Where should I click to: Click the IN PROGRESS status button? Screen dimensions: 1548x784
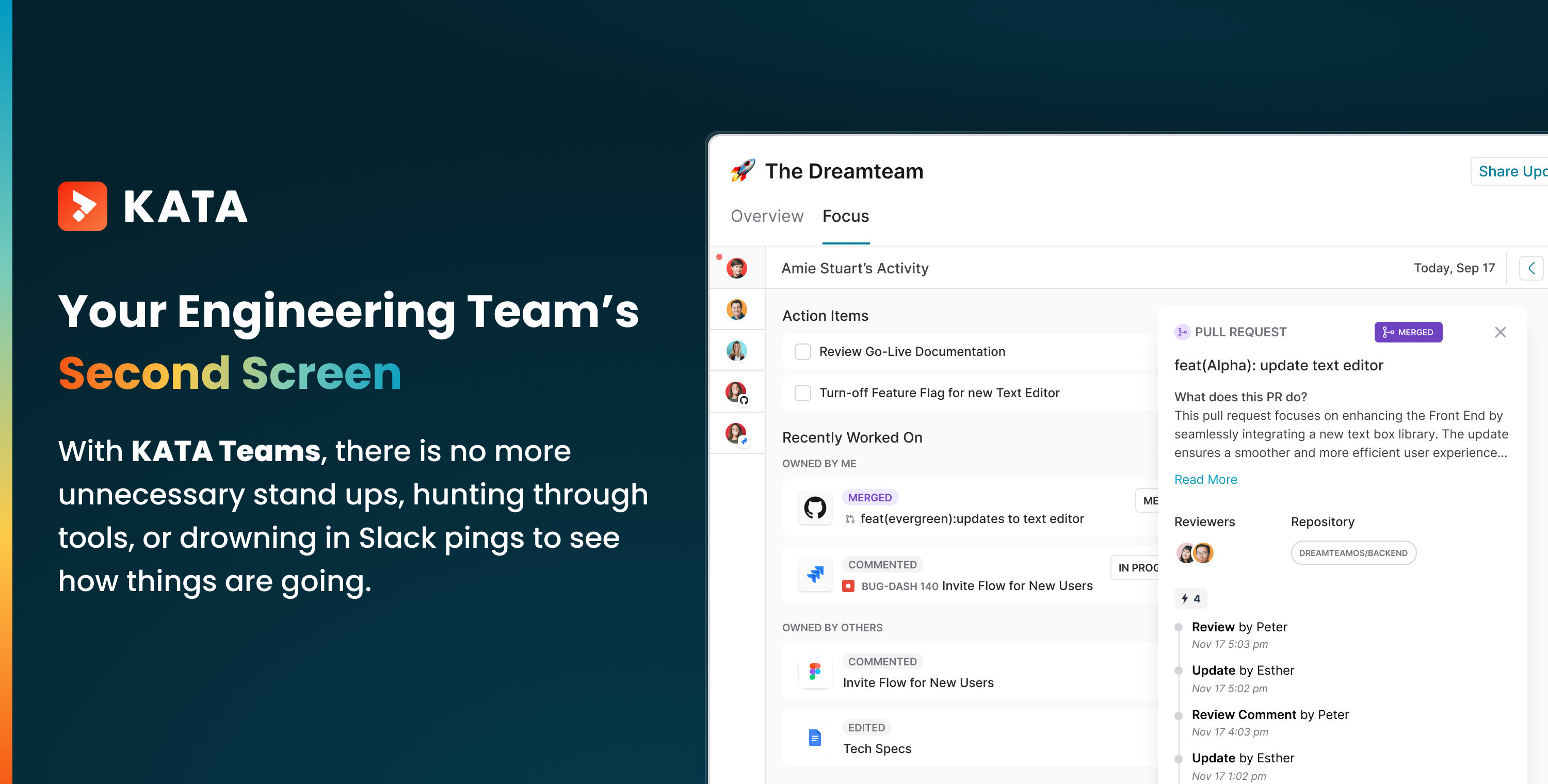(1135, 567)
